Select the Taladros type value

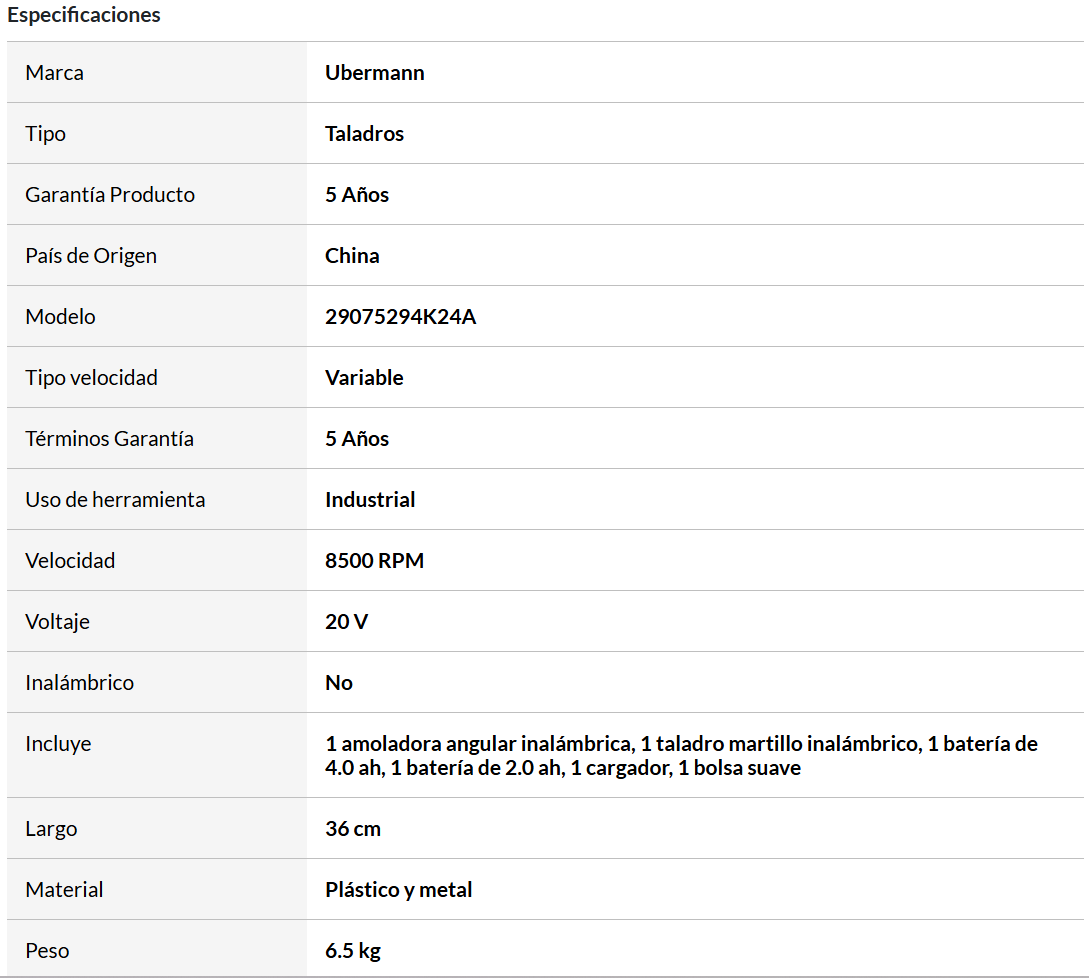point(364,134)
